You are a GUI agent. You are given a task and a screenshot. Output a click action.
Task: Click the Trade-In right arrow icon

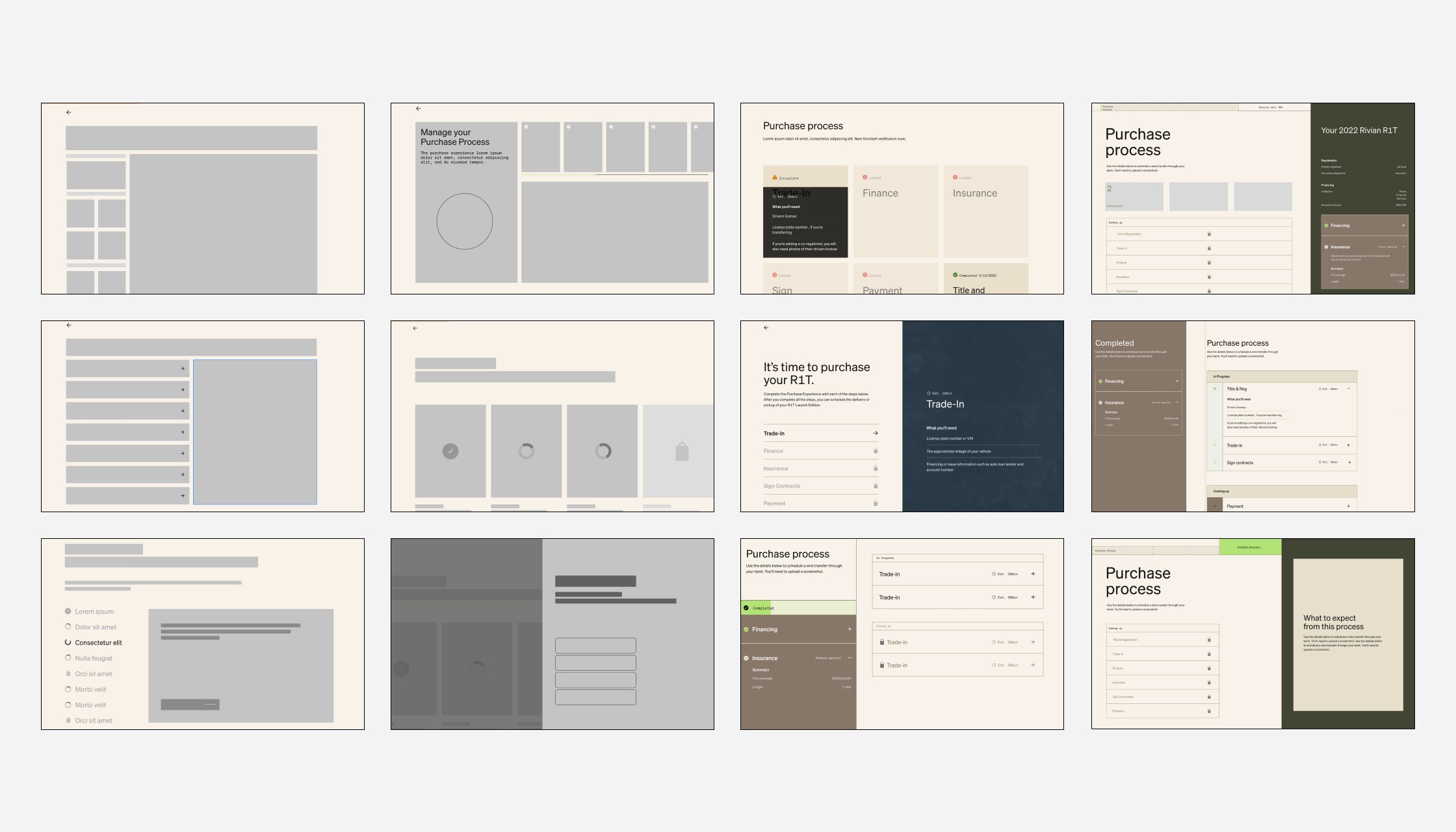[876, 433]
